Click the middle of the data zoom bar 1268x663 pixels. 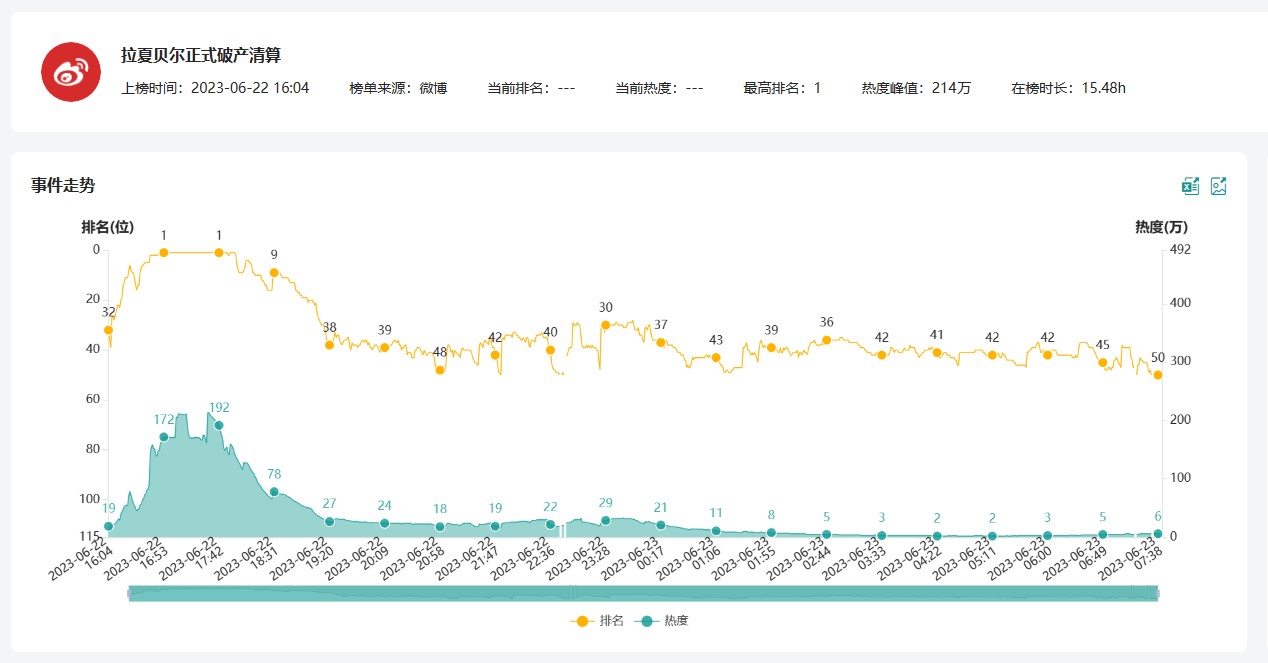pos(643,594)
